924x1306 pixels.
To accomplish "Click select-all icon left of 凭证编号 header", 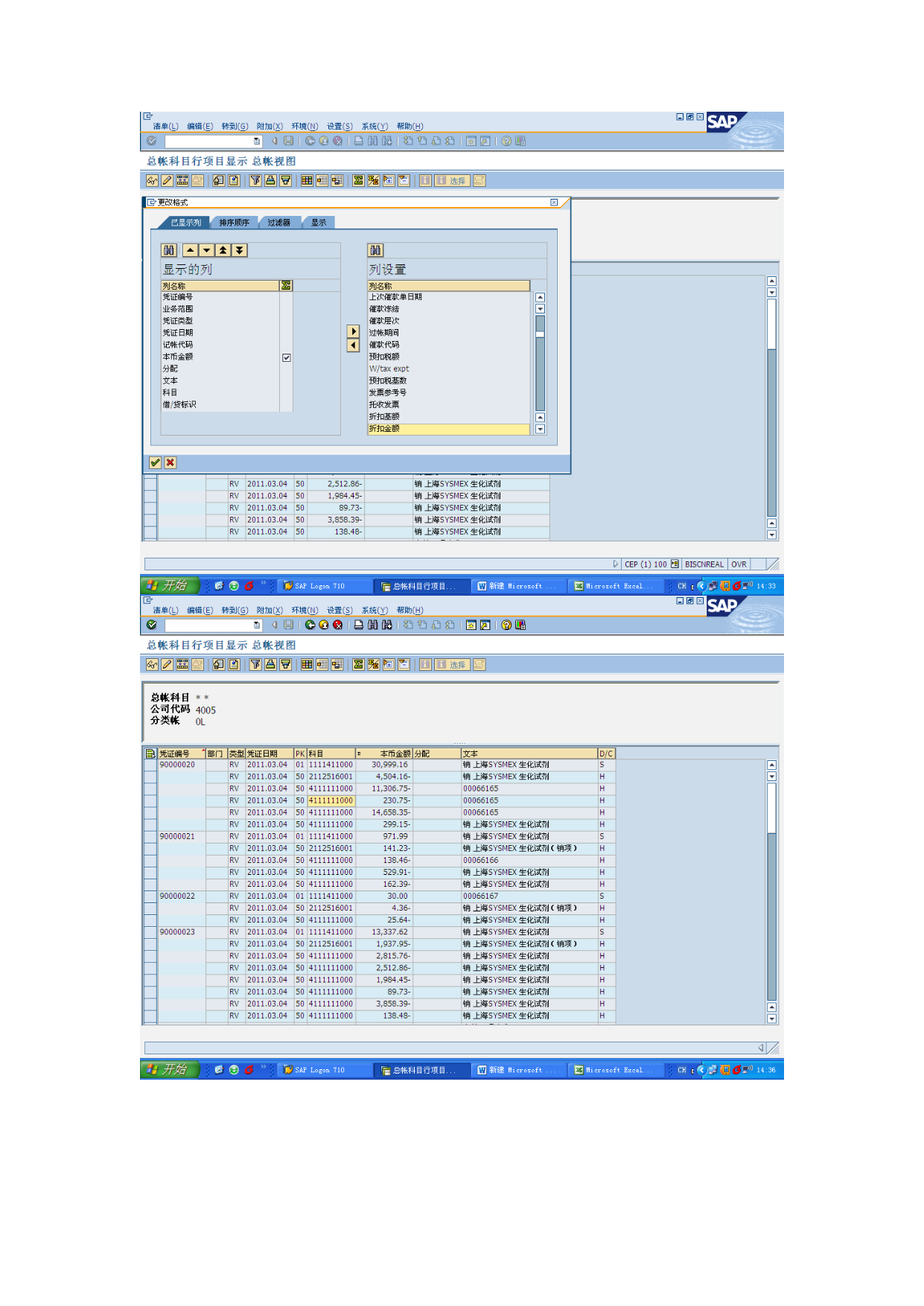I will coord(150,754).
